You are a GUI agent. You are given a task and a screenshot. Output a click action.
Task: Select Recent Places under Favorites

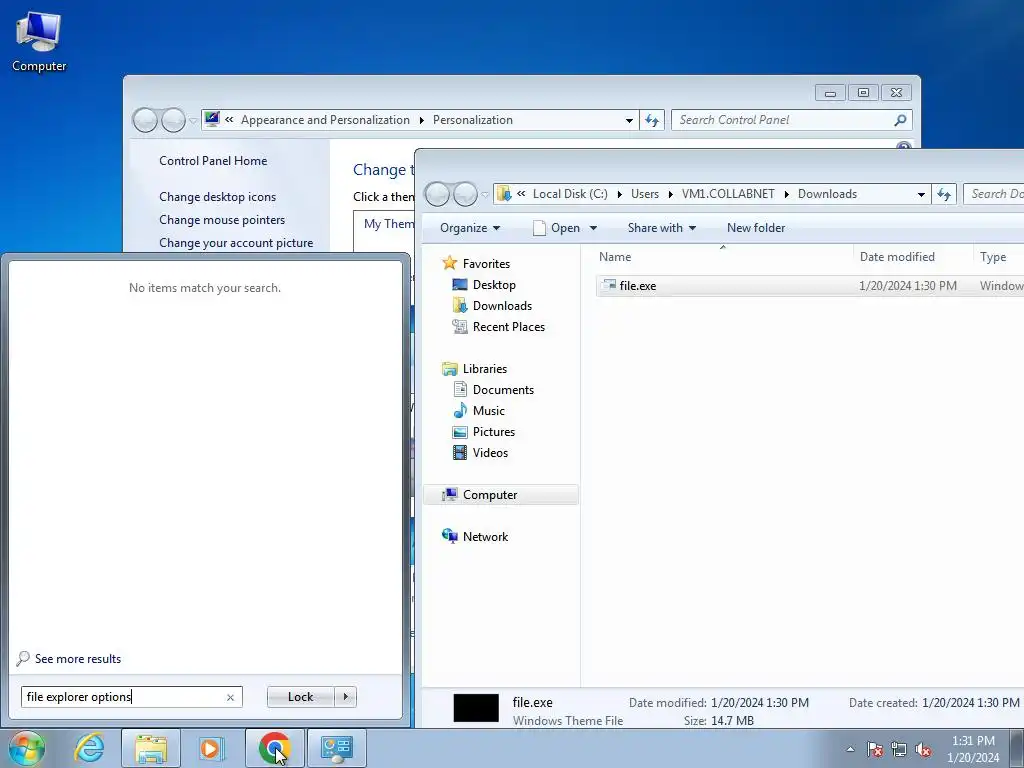[x=509, y=327]
